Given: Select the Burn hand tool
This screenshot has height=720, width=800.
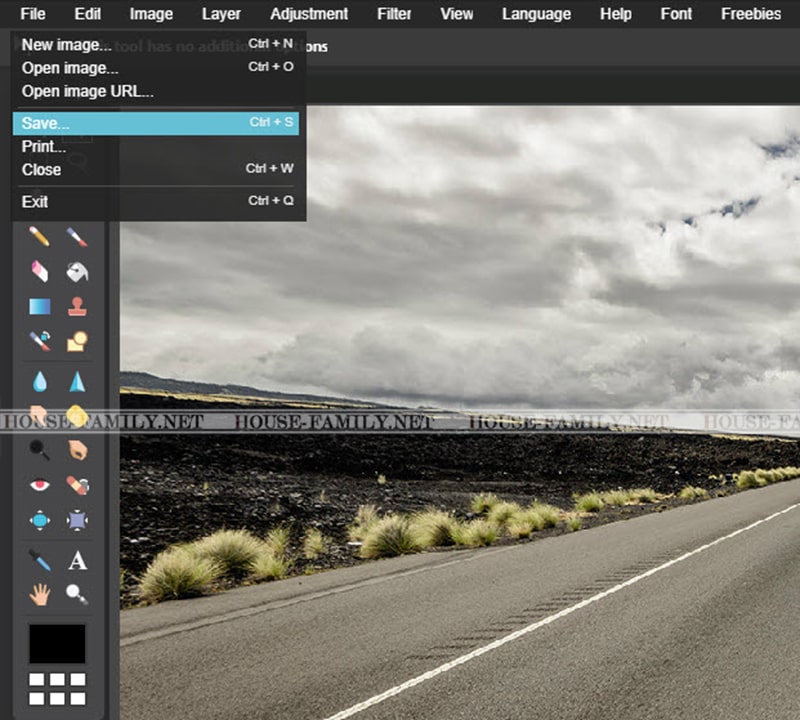Looking at the screenshot, I should pos(77,450).
